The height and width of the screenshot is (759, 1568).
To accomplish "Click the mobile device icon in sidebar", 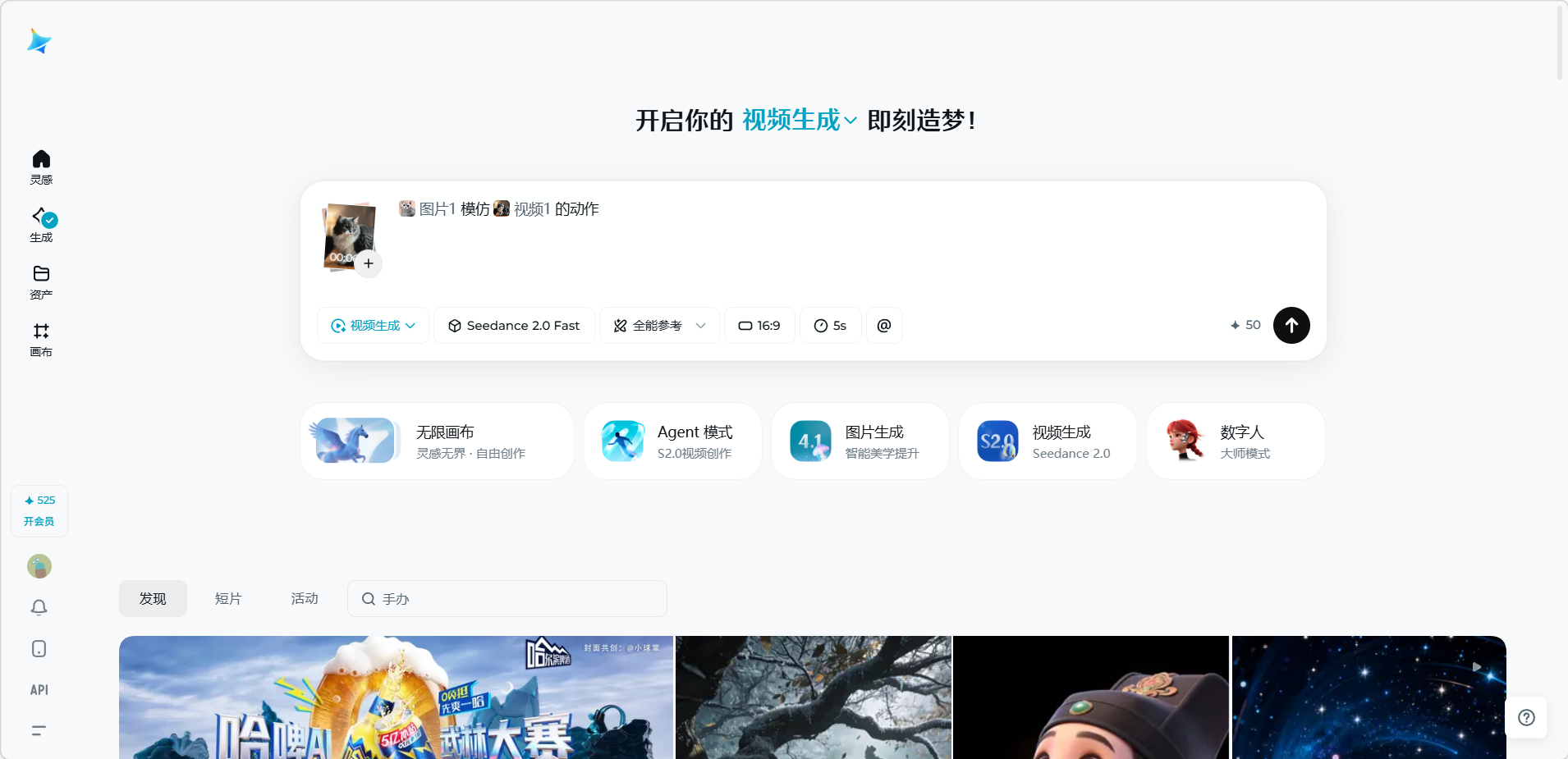I will coord(39,649).
